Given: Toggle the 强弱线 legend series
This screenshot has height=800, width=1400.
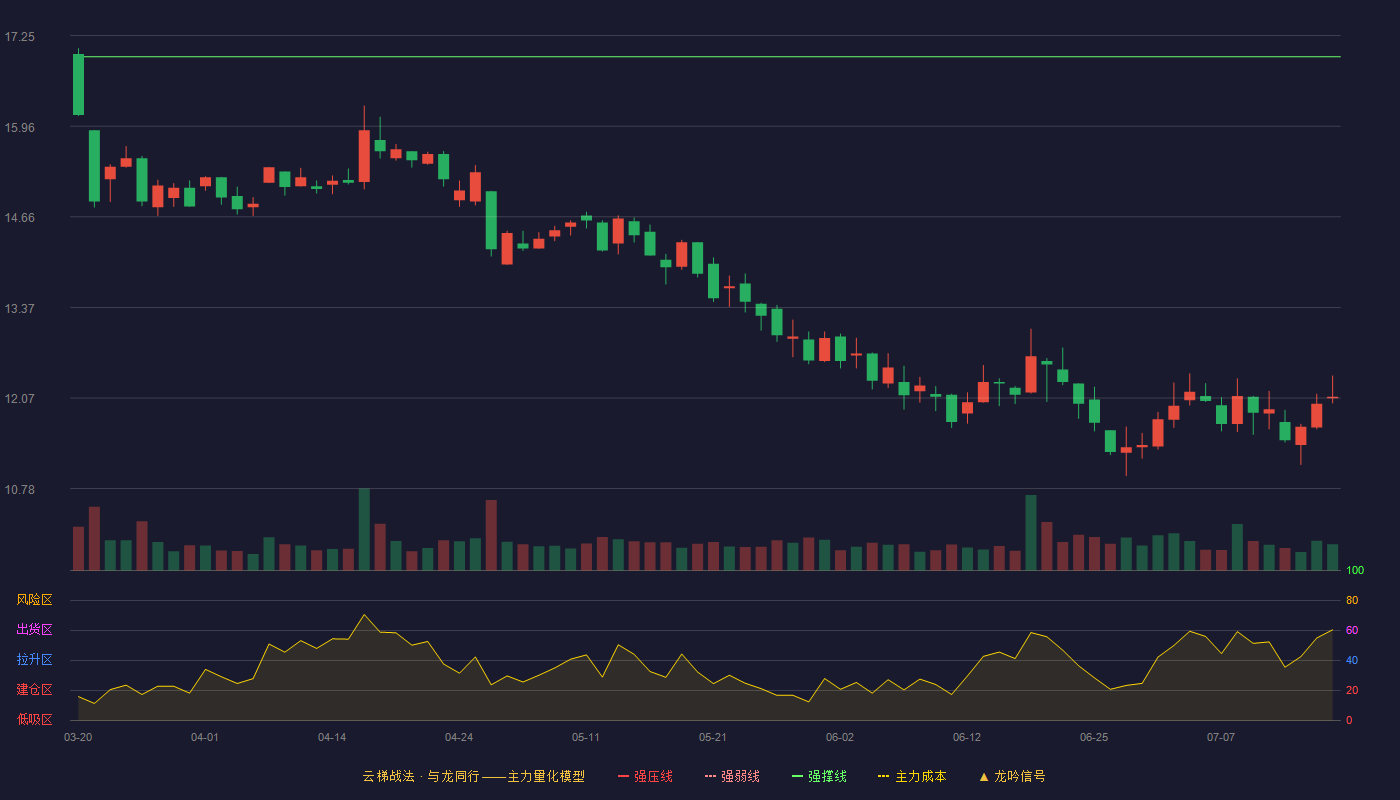Looking at the screenshot, I should coord(732,776).
